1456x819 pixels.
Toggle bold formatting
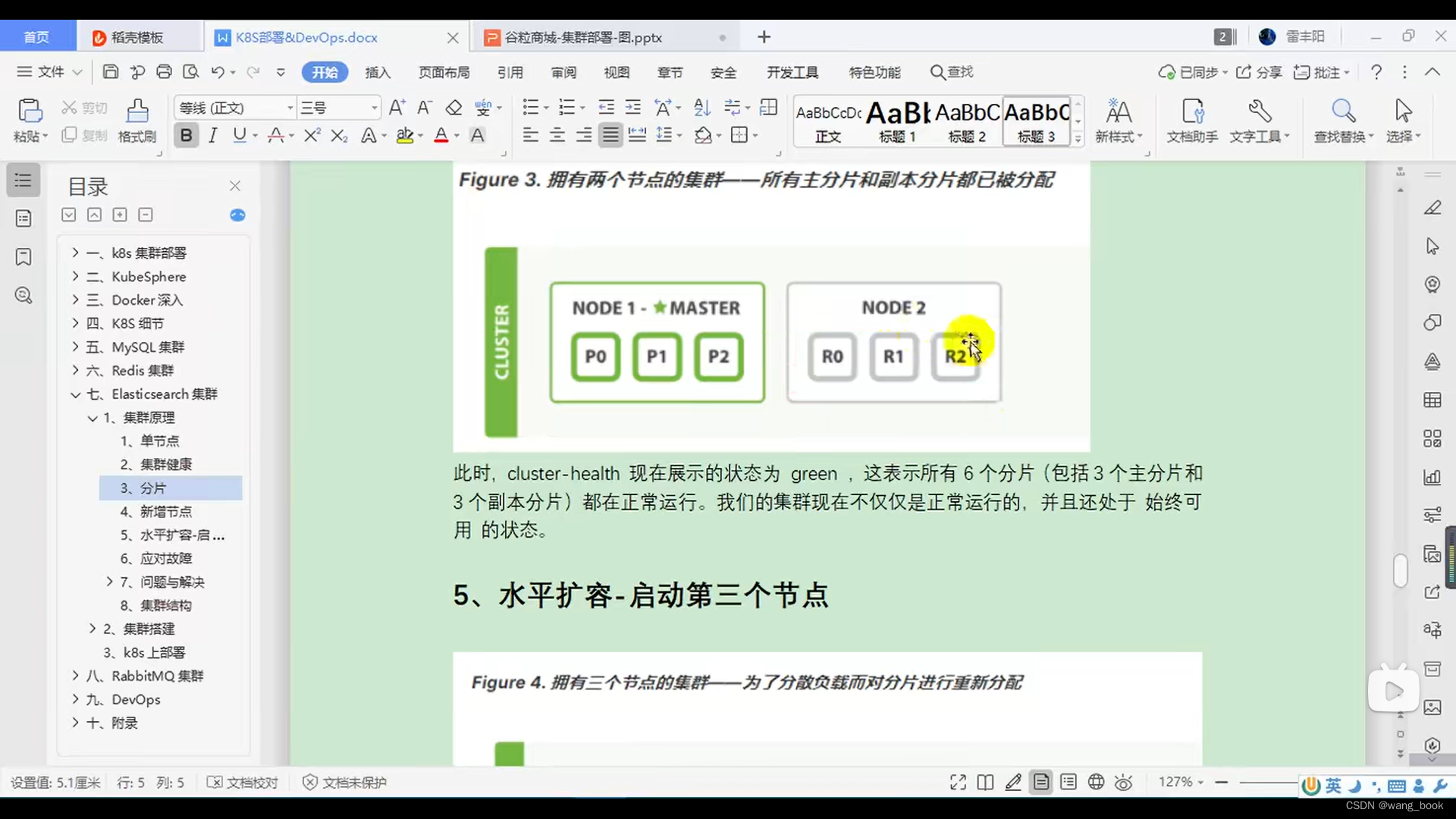[186, 135]
